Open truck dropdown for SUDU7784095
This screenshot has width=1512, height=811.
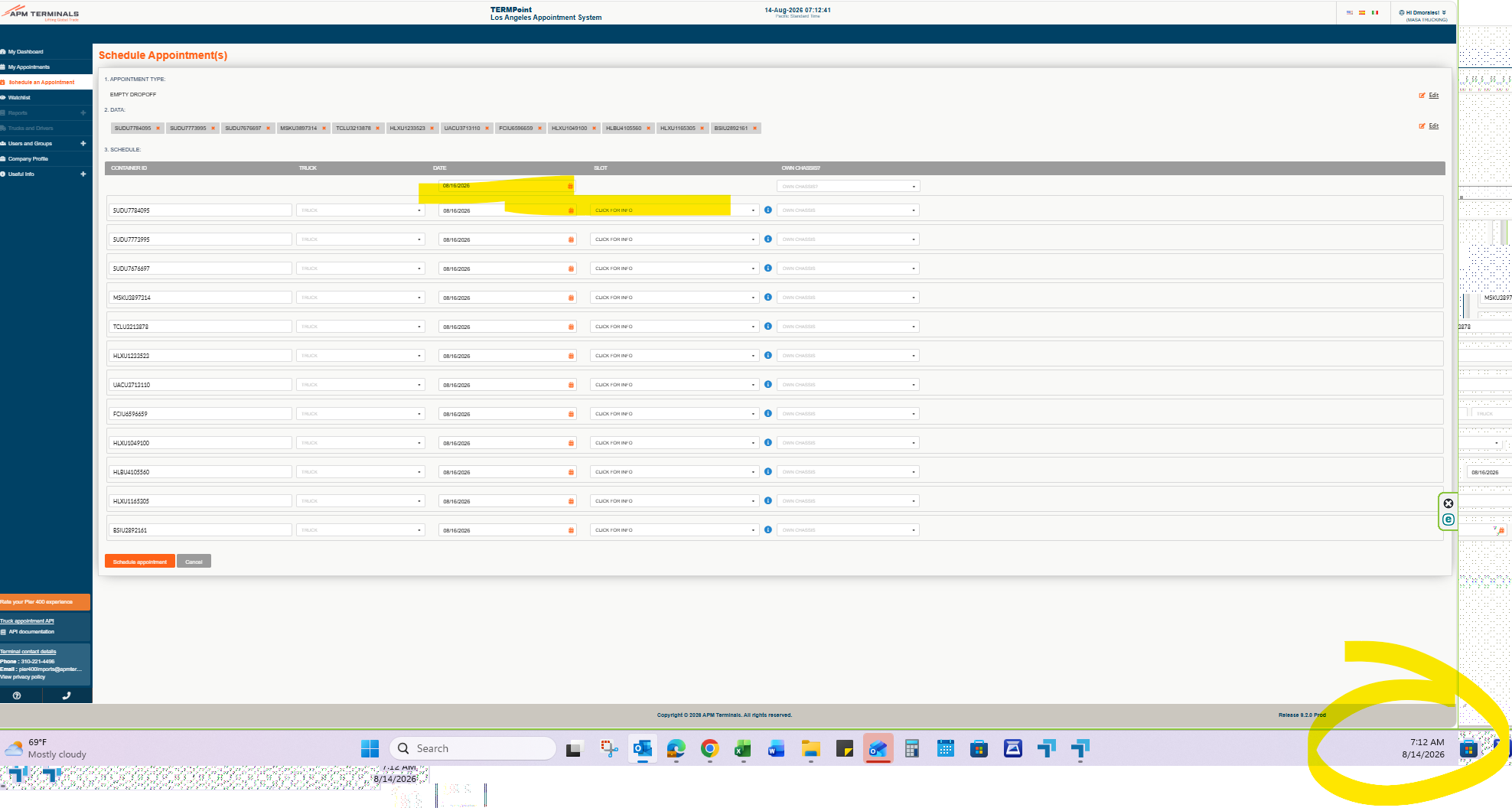point(360,210)
